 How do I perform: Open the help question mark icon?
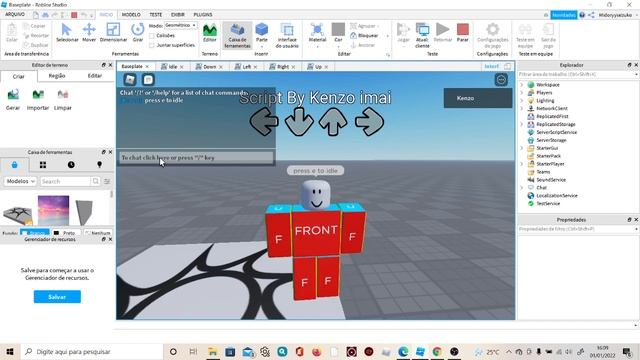582,15
